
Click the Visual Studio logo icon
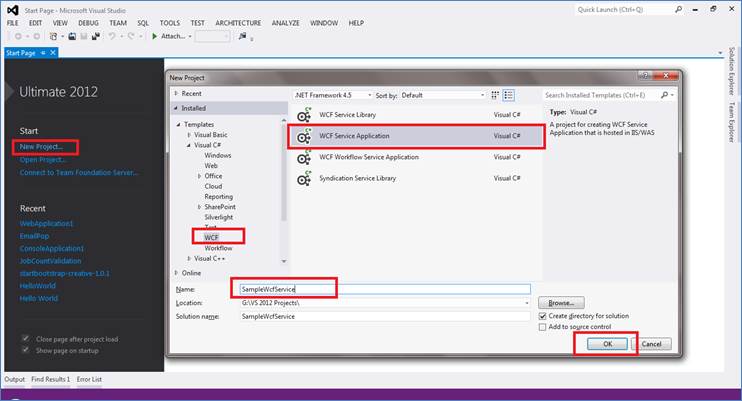click(13, 9)
